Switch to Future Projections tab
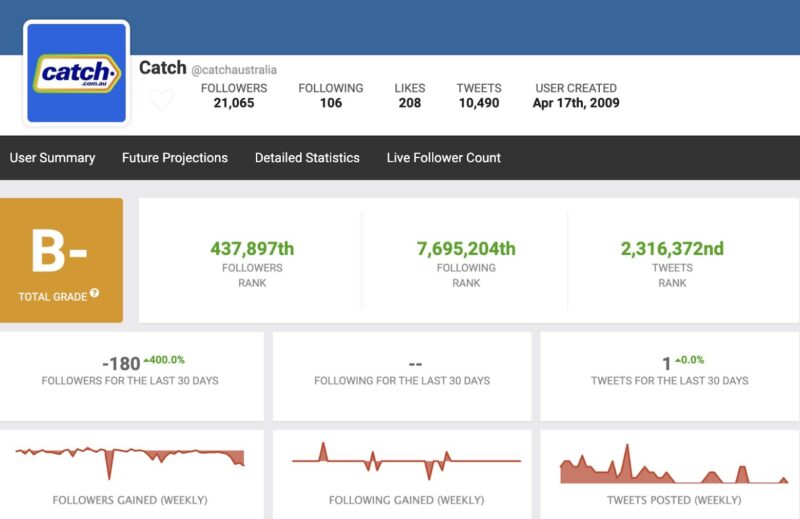The height and width of the screenshot is (519, 800). (175, 157)
